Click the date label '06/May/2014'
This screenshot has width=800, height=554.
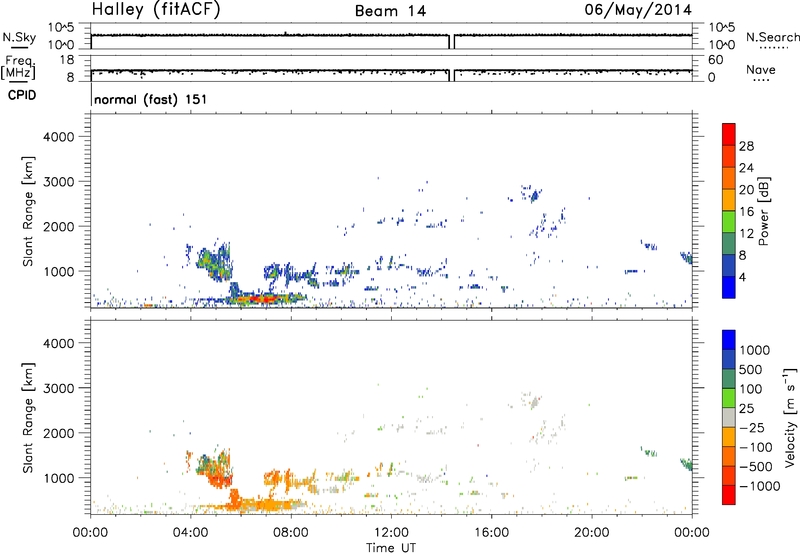point(638,10)
